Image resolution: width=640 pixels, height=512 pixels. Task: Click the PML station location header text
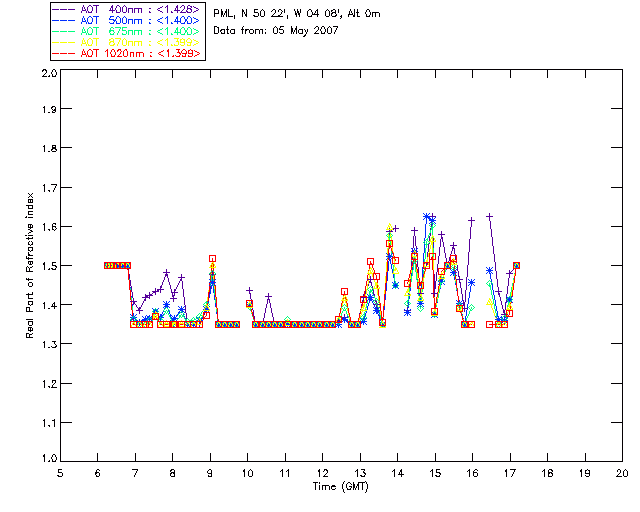tap(297, 13)
